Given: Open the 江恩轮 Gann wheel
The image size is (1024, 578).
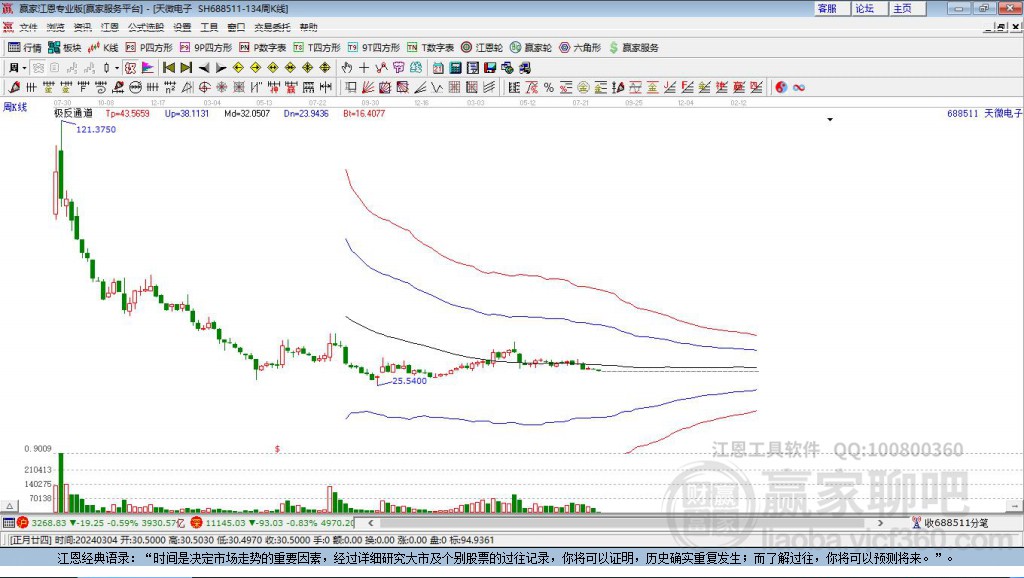Looking at the screenshot, I should [x=482, y=48].
